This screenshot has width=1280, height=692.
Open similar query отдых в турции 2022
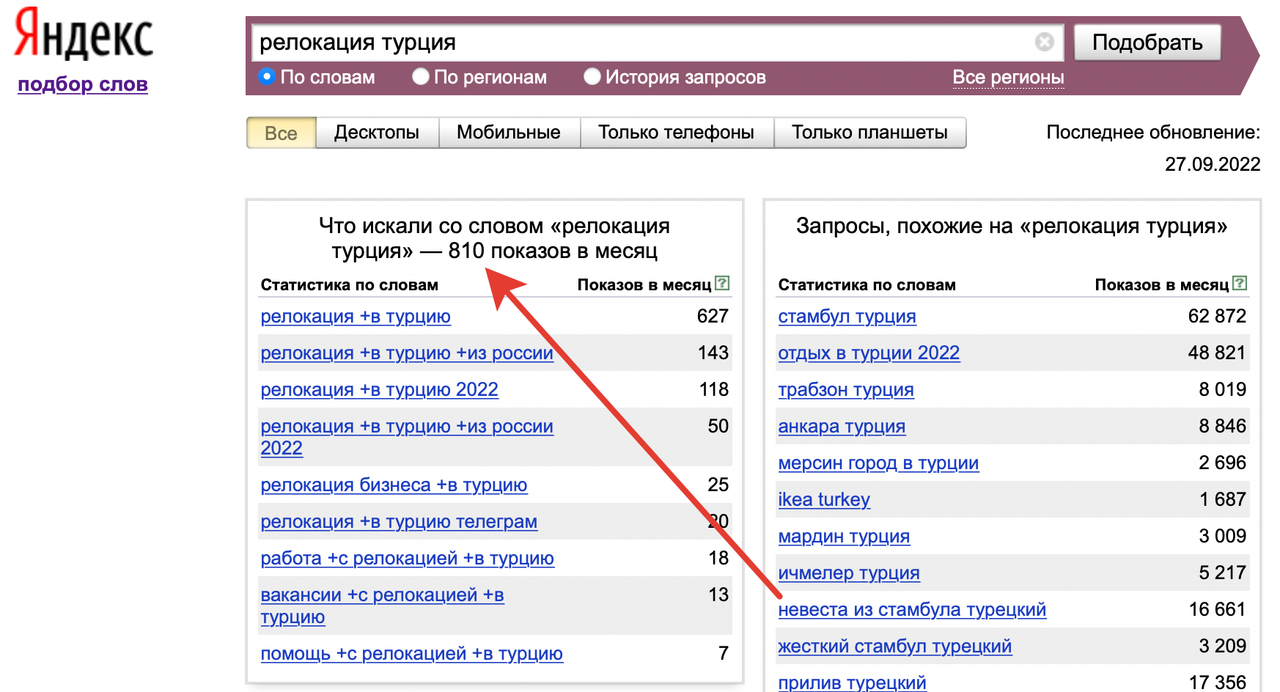pyautogui.click(x=869, y=353)
